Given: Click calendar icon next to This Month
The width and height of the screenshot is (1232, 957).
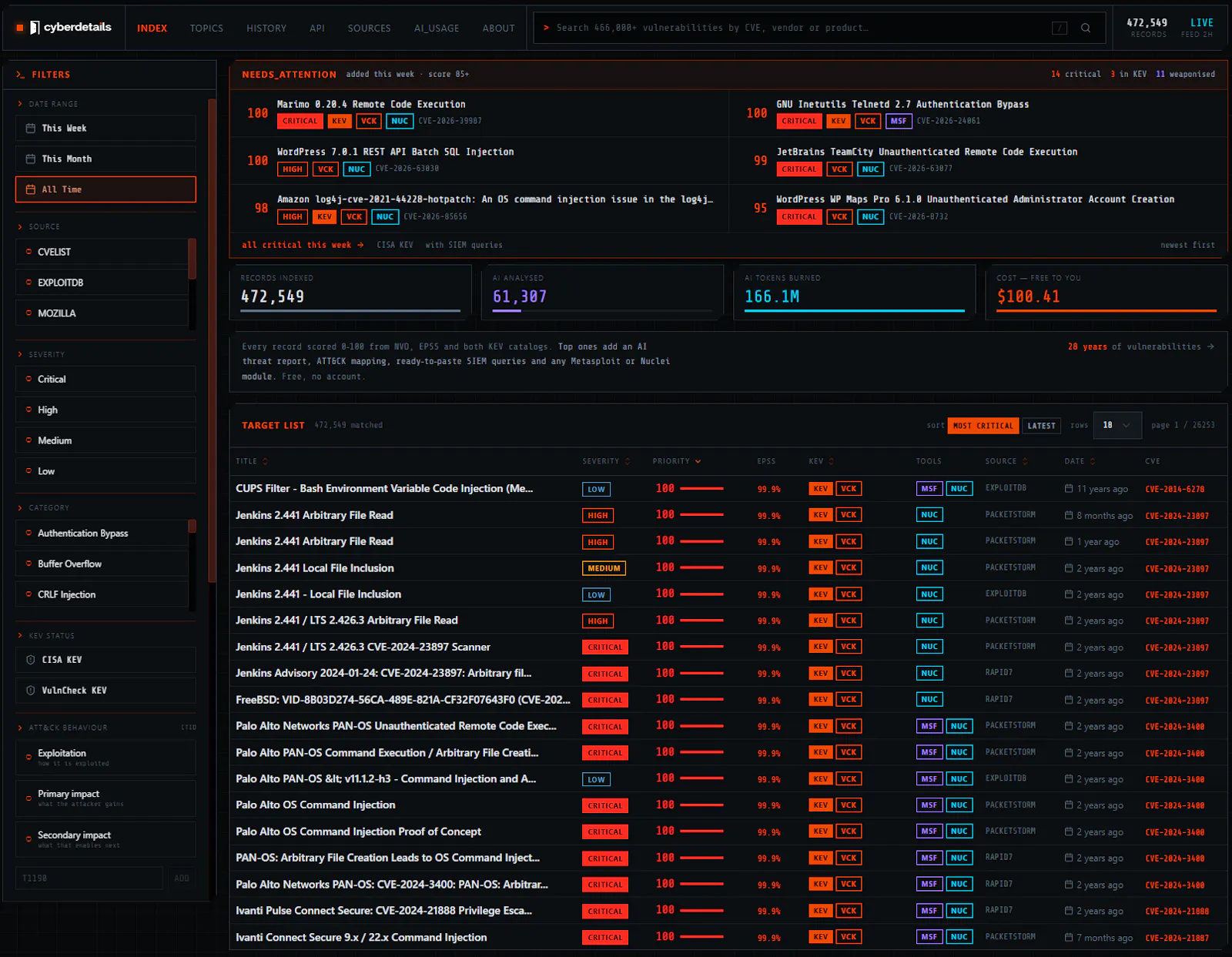Looking at the screenshot, I should (x=31, y=159).
